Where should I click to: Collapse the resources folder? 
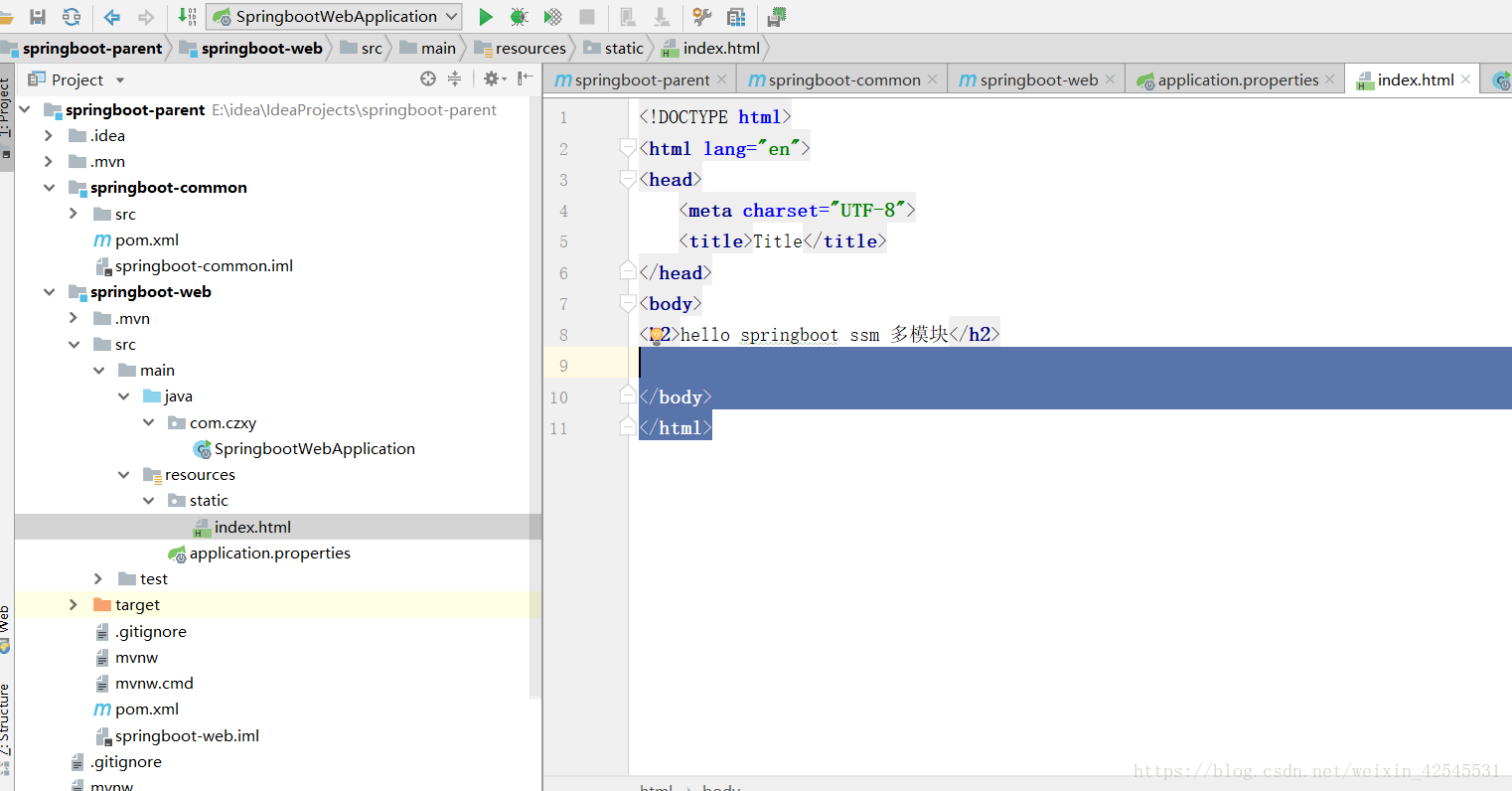123,474
